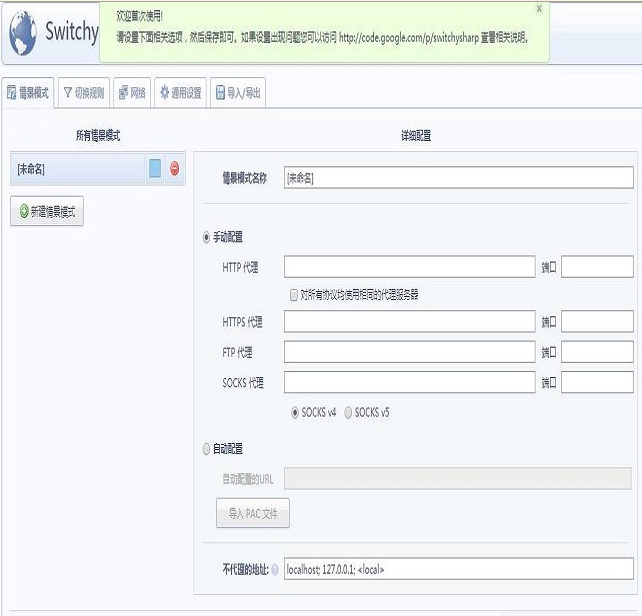Select the SOCKS v5 radio button
This screenshot has width=642, height=616.
(348, 412)
